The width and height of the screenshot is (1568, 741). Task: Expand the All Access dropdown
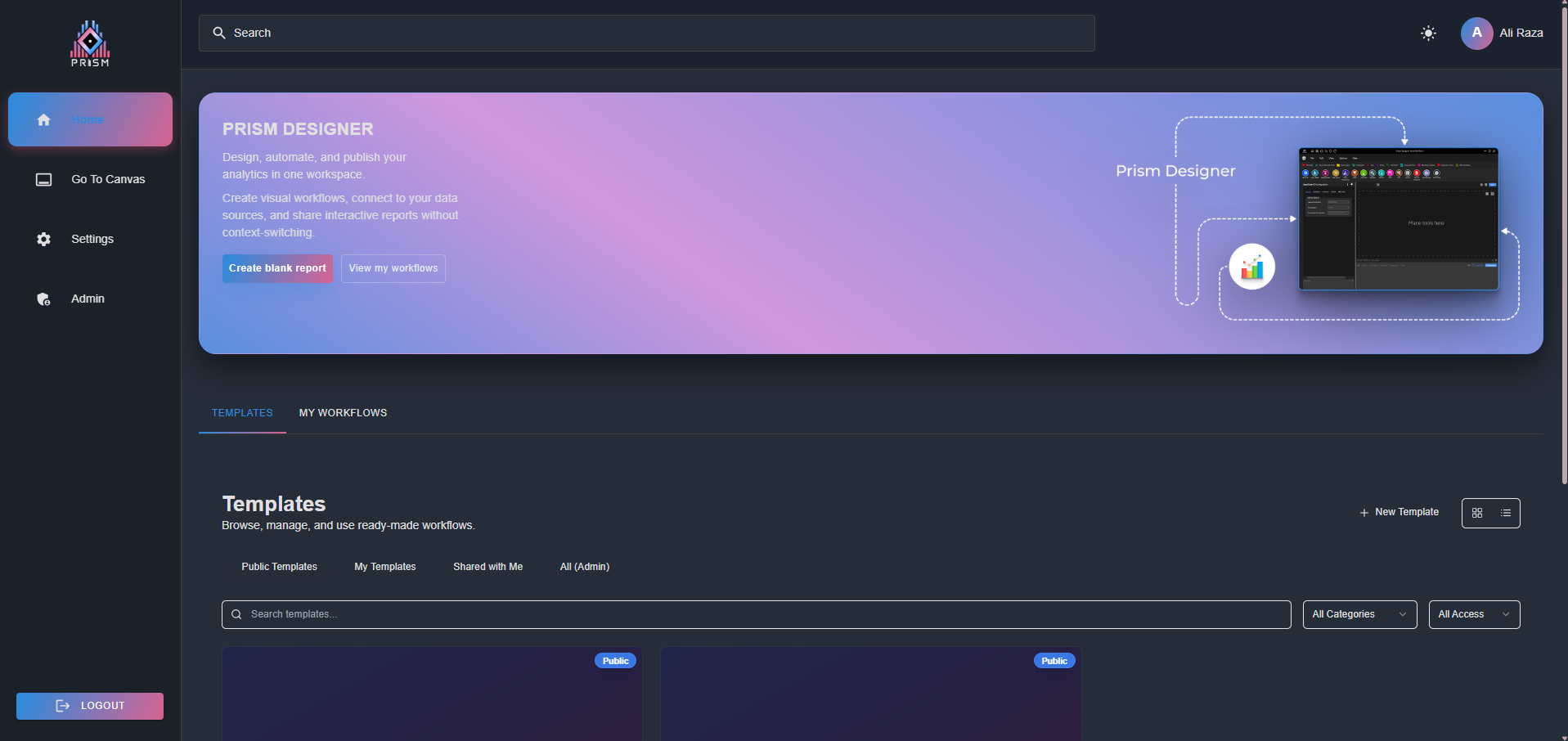pos(1473,614)
